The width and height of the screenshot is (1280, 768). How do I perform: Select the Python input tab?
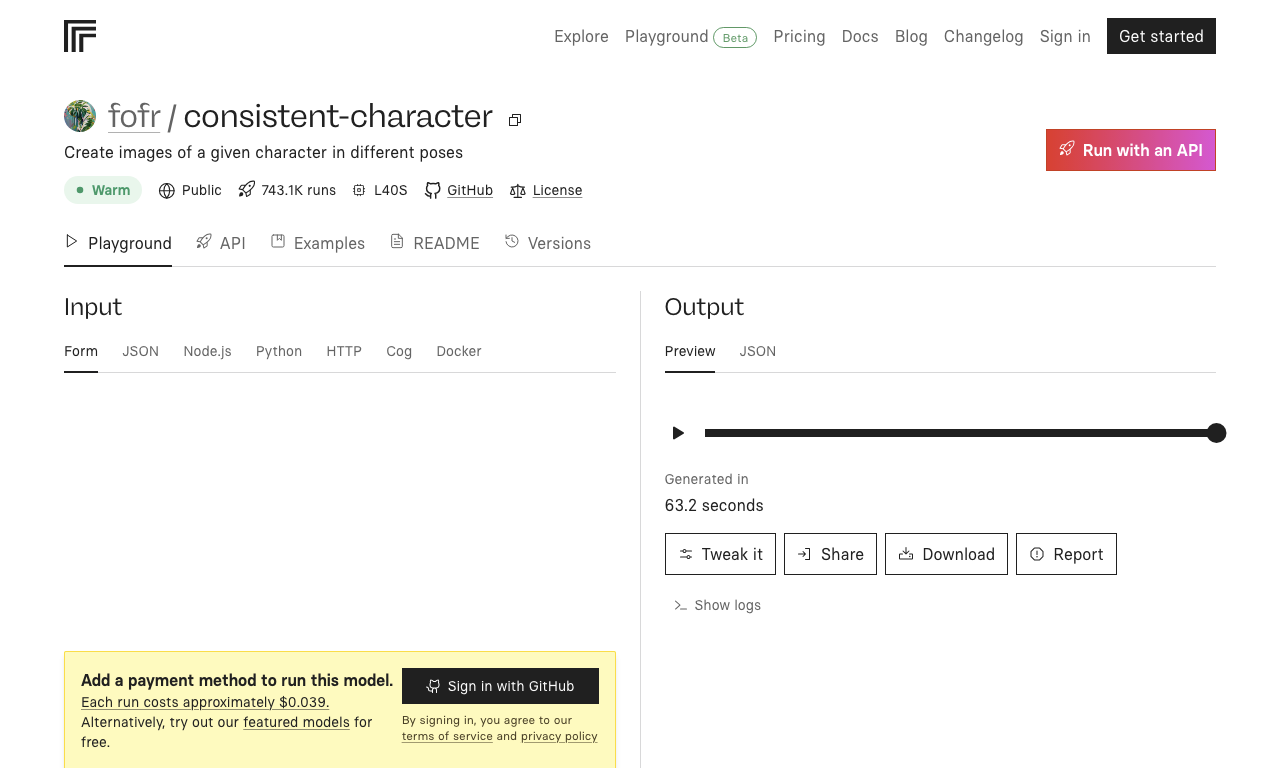[279, 351]
